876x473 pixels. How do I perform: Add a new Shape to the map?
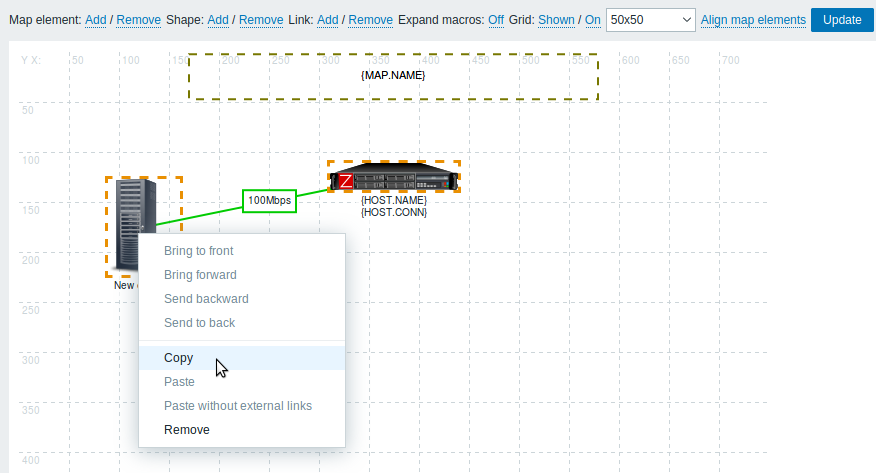tap(218, 20)
